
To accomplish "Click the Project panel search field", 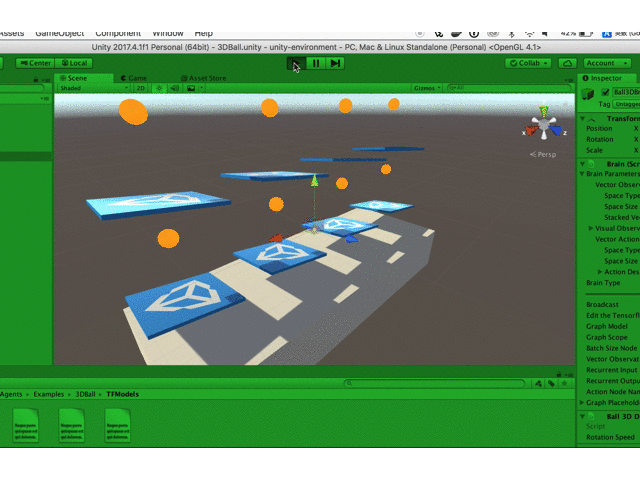I will [x=434, y=383].
